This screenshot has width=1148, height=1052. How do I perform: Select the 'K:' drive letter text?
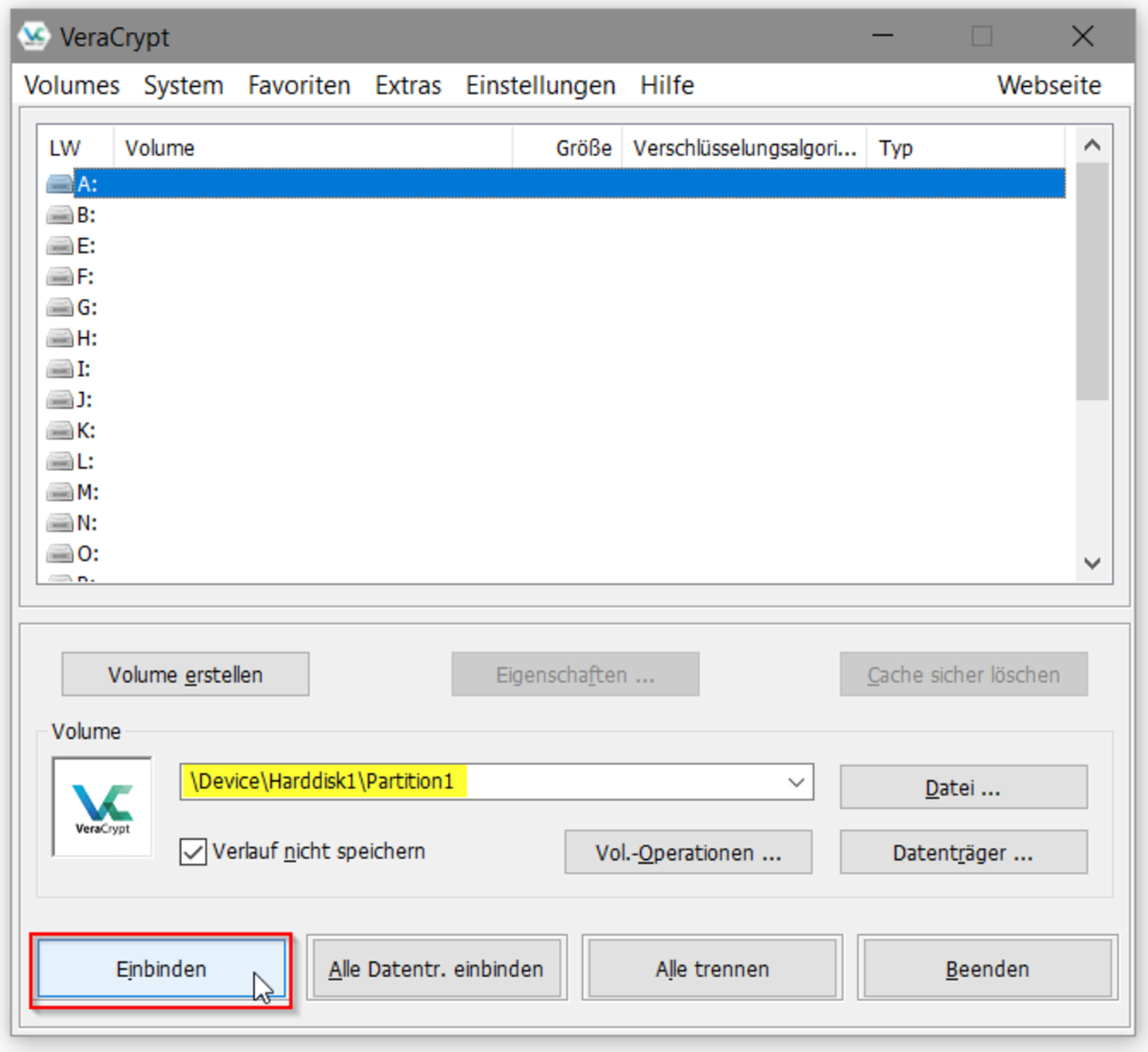coord(86,431)
